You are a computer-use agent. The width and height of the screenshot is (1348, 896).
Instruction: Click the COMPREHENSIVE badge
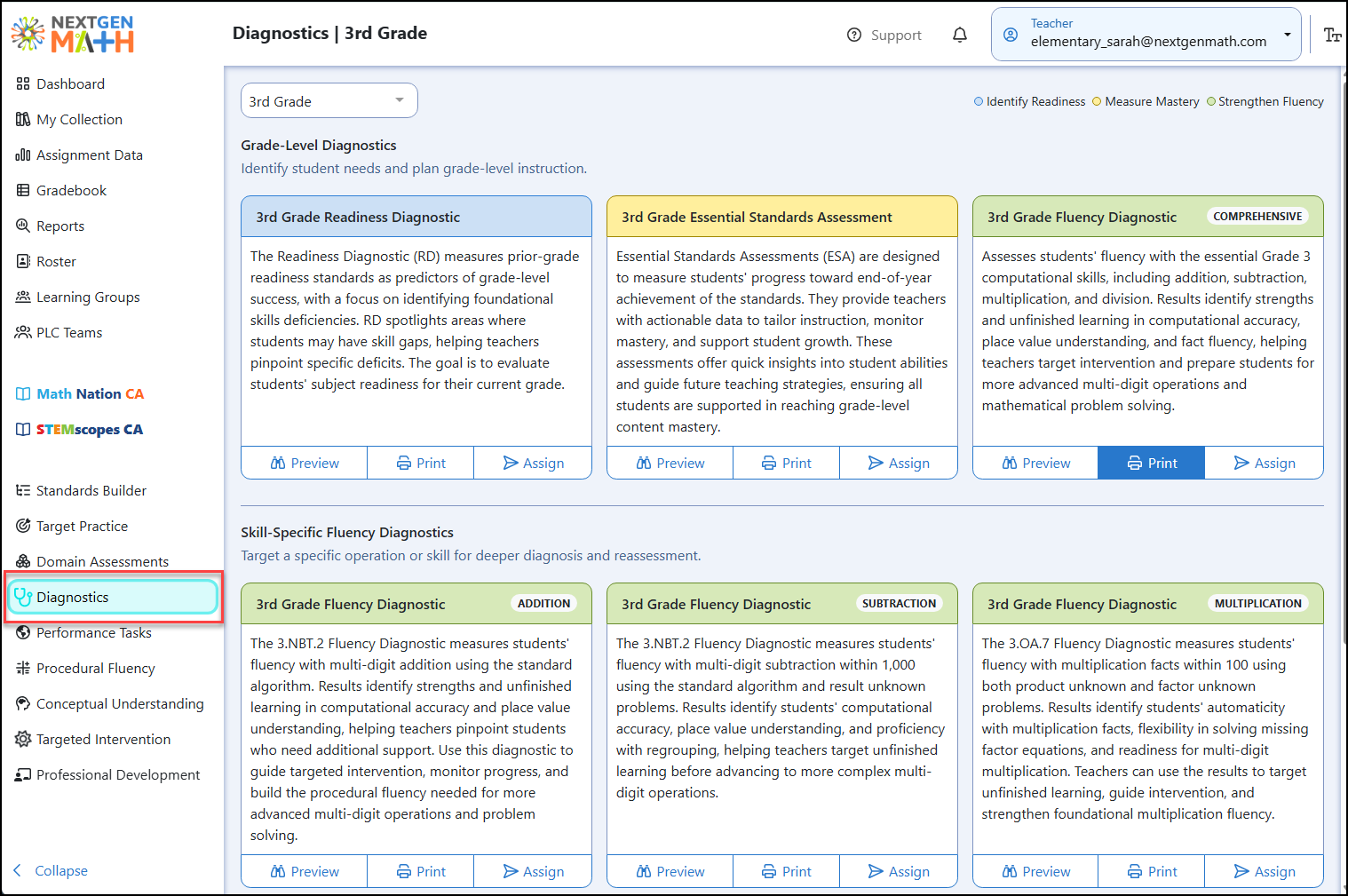[1257, 216]
